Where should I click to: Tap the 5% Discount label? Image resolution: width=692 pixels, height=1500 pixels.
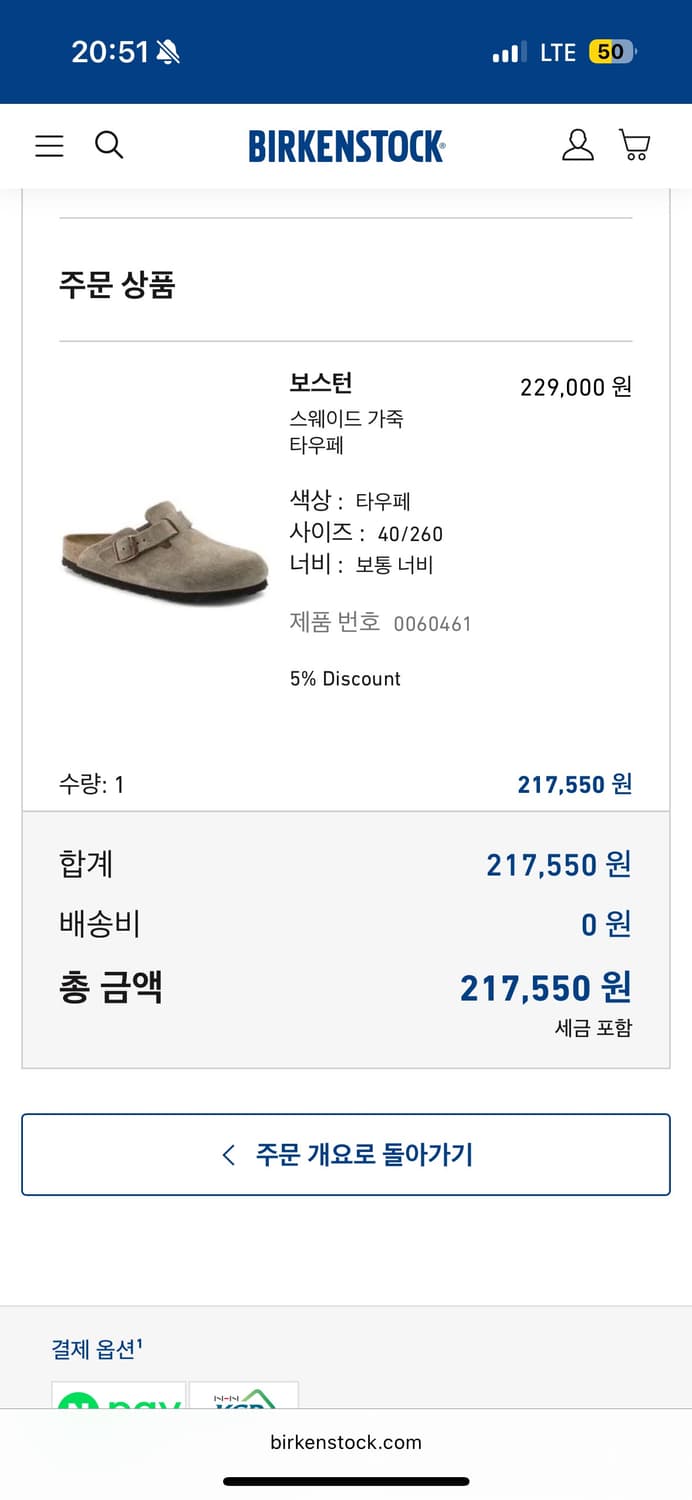(x=345, y=678)
